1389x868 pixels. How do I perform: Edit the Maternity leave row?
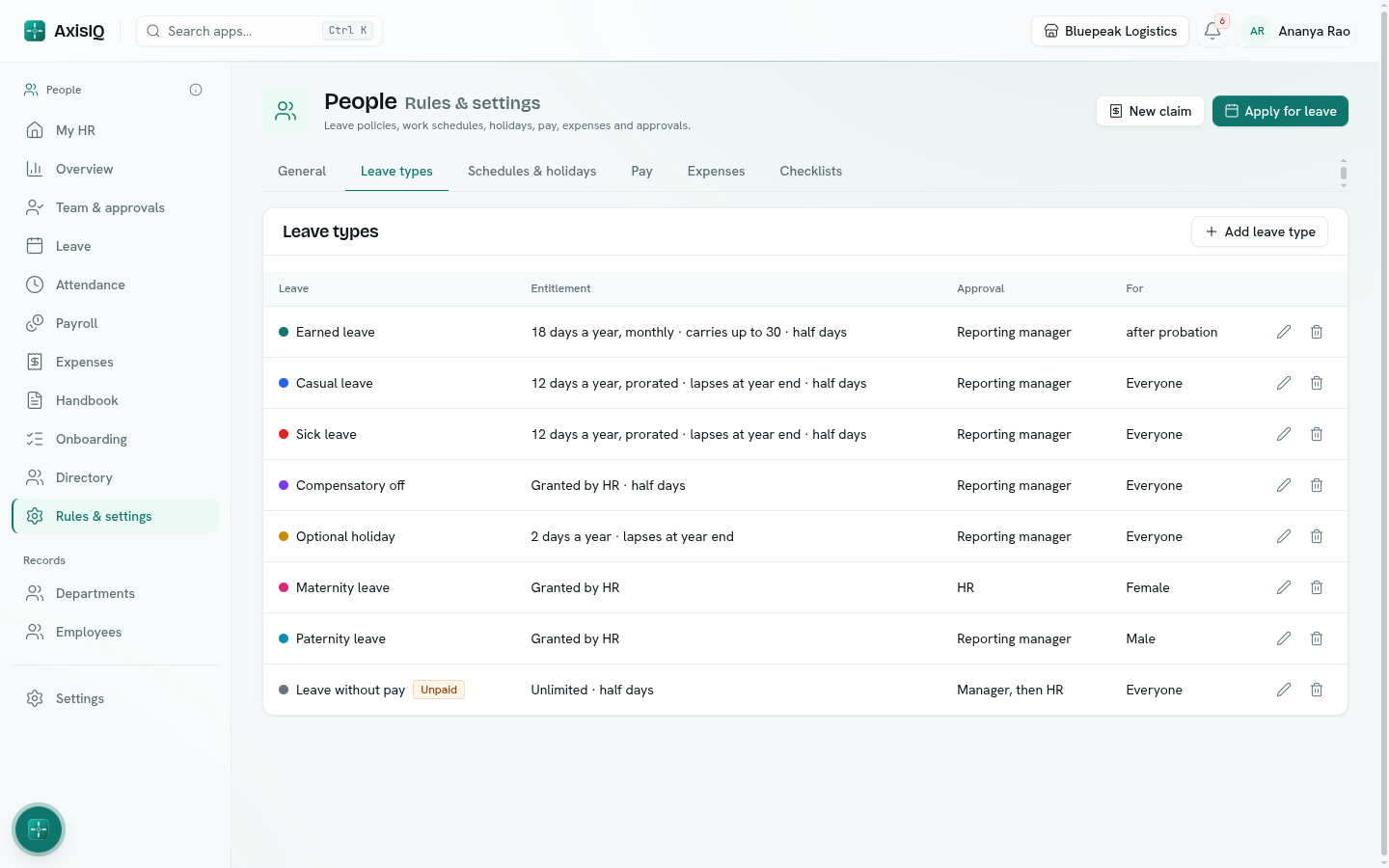[x=1284, y=587]
